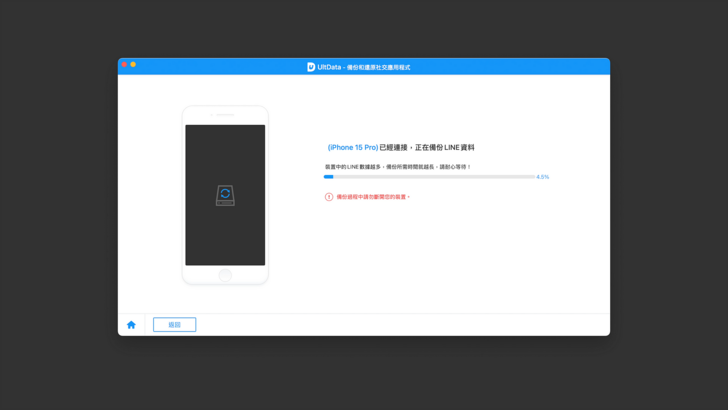This screenshot has width=728, height=410.
Task: Close the UltData window via red button
Action: point(124,65)
